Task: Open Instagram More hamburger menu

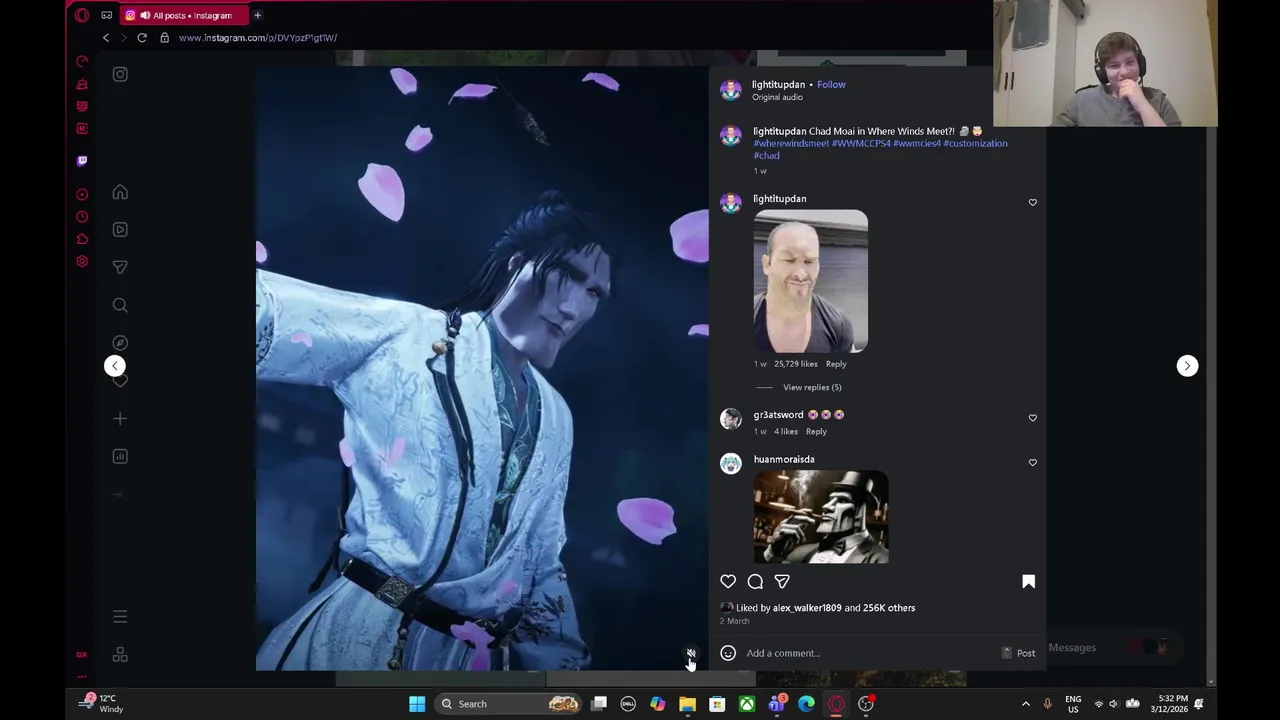Action: (x=120, y=617)
